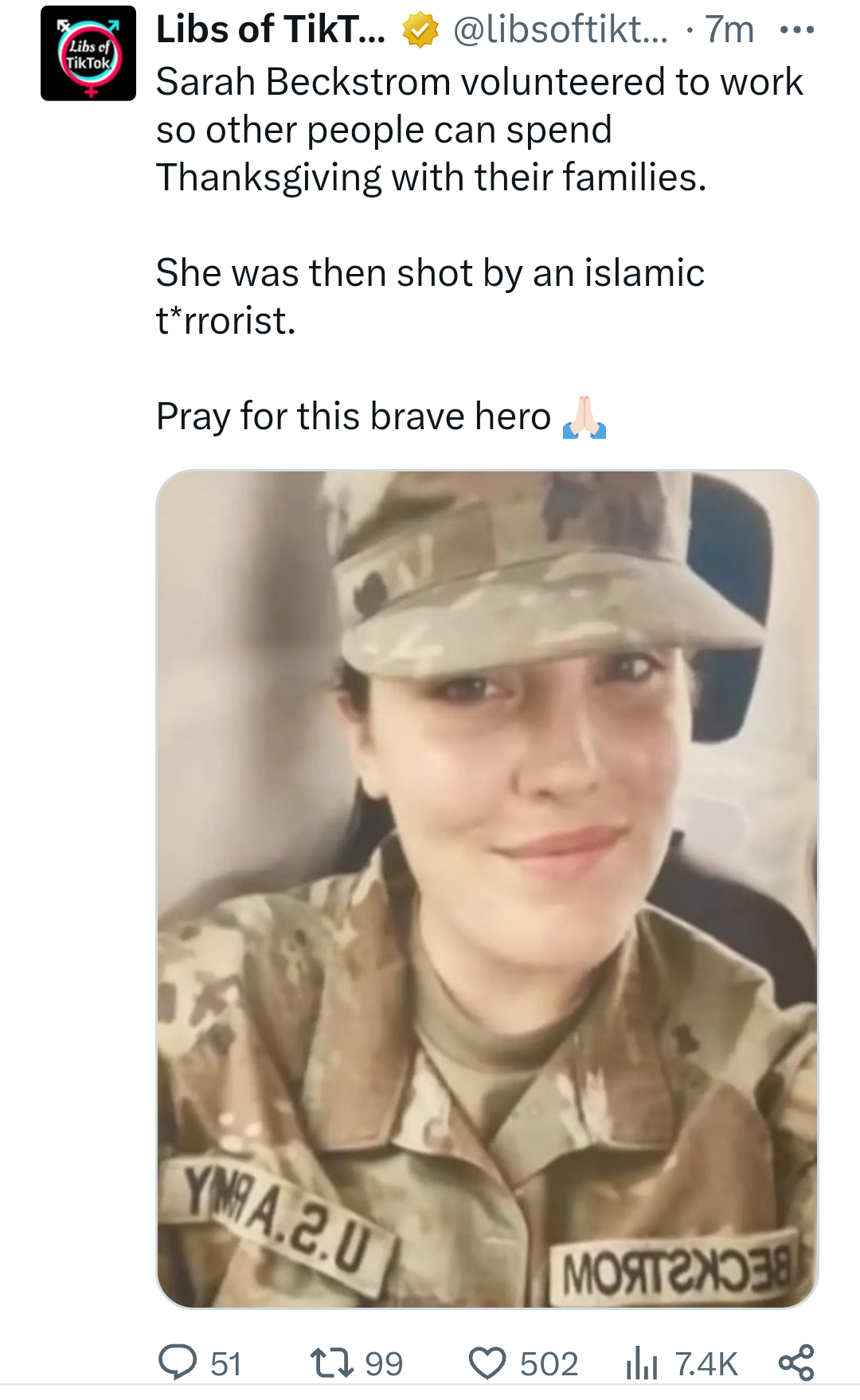Open the view analytics bar chart icon
Screen dimensions: 860x1400
point(641,1363)
